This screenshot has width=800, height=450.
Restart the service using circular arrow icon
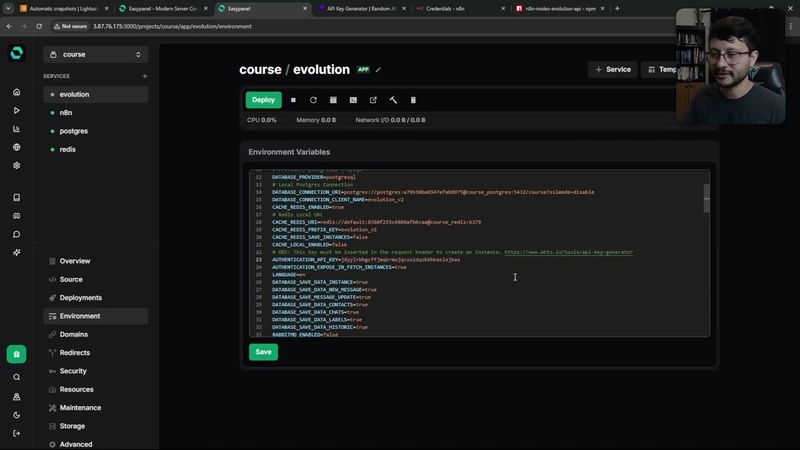point(313,100)
